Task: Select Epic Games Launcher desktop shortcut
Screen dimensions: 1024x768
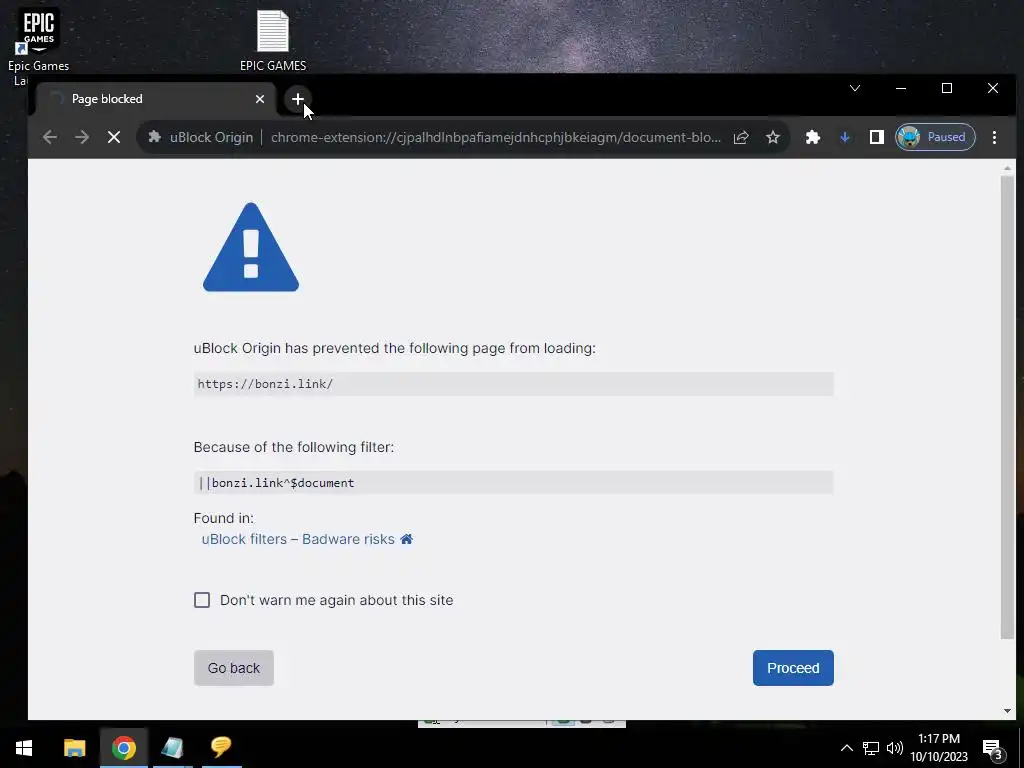Action: click(39, 47)
